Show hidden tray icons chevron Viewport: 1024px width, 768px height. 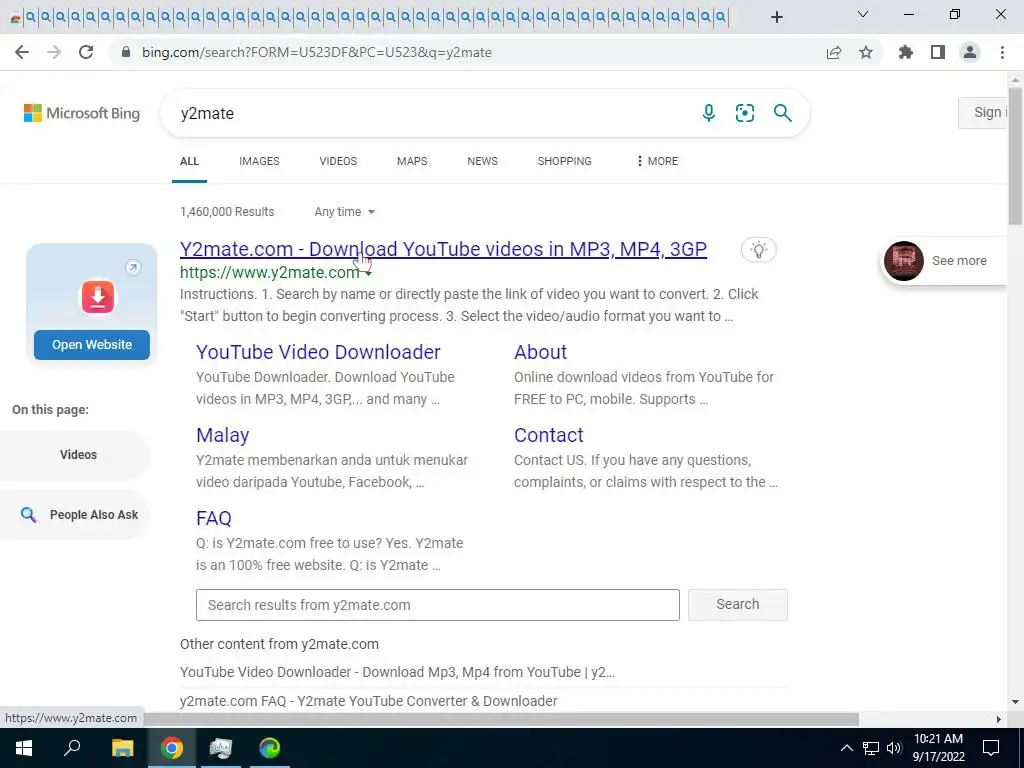(846, 748)
